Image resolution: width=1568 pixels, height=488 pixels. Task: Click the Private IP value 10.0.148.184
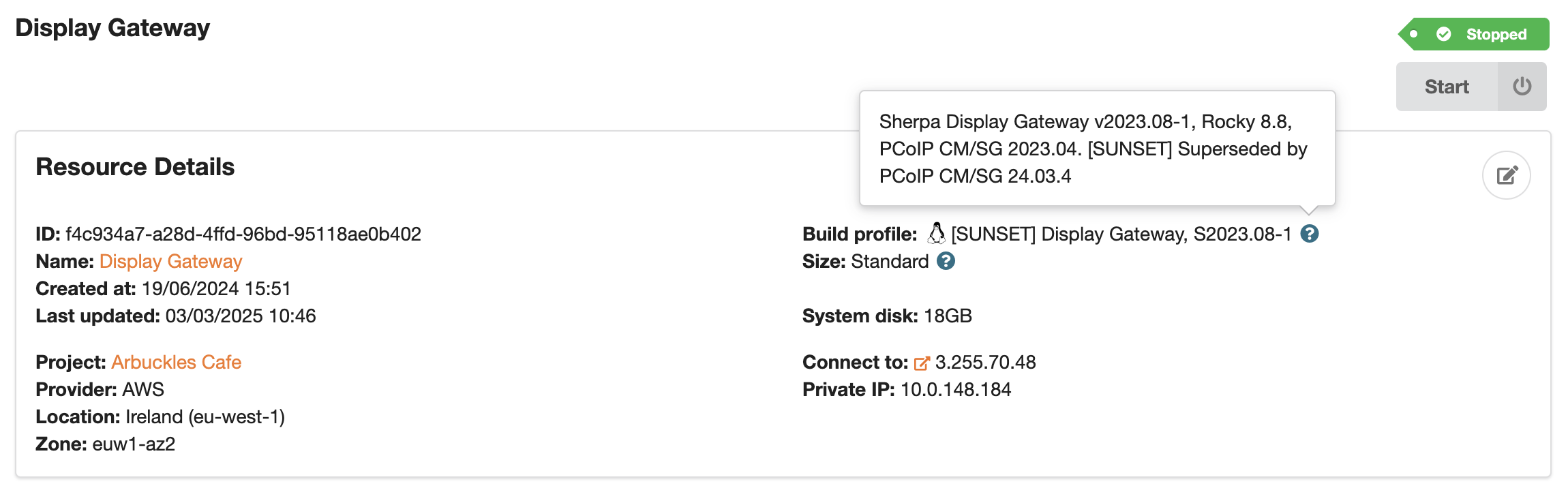coord(955,389)
